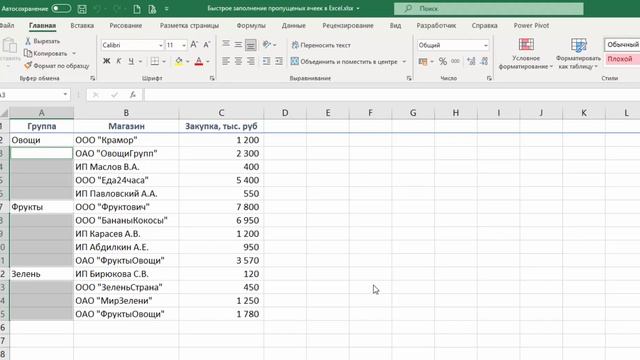Viewport: 640px width, 360px height.
Task: Open the Копировать dropdown arrow
Action: pyautogui.click(x=74, y=53)
